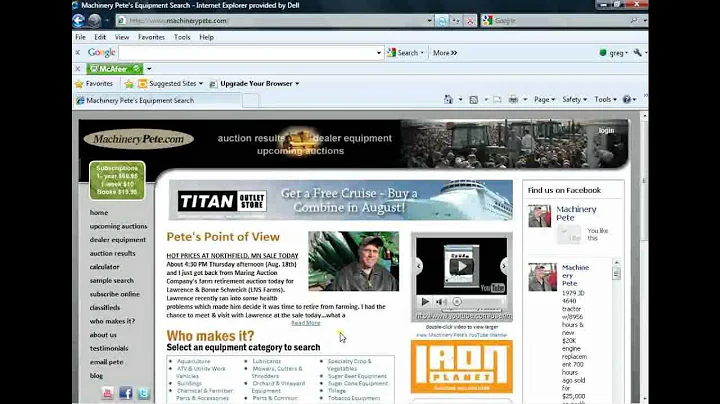The width and height of the screenshot is (720, 404).
Task: Open the View menu
Action: click(122, 37)
